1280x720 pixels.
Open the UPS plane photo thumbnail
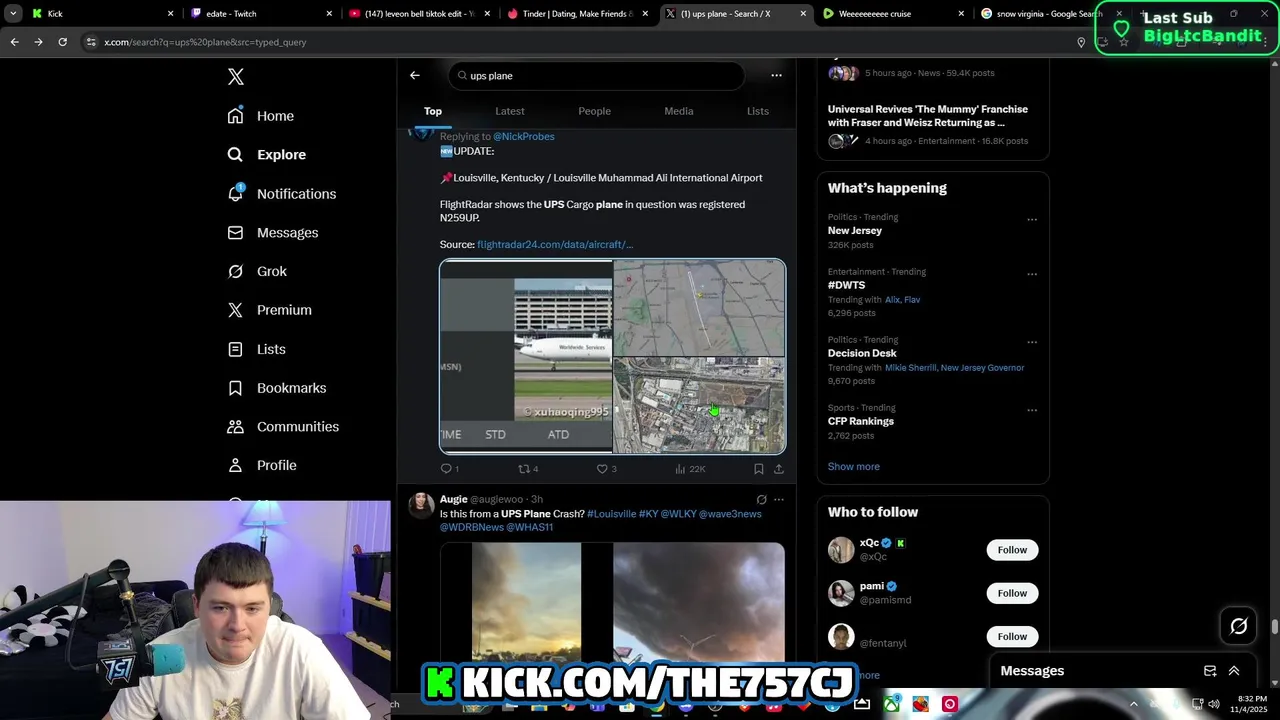(526, 356)
